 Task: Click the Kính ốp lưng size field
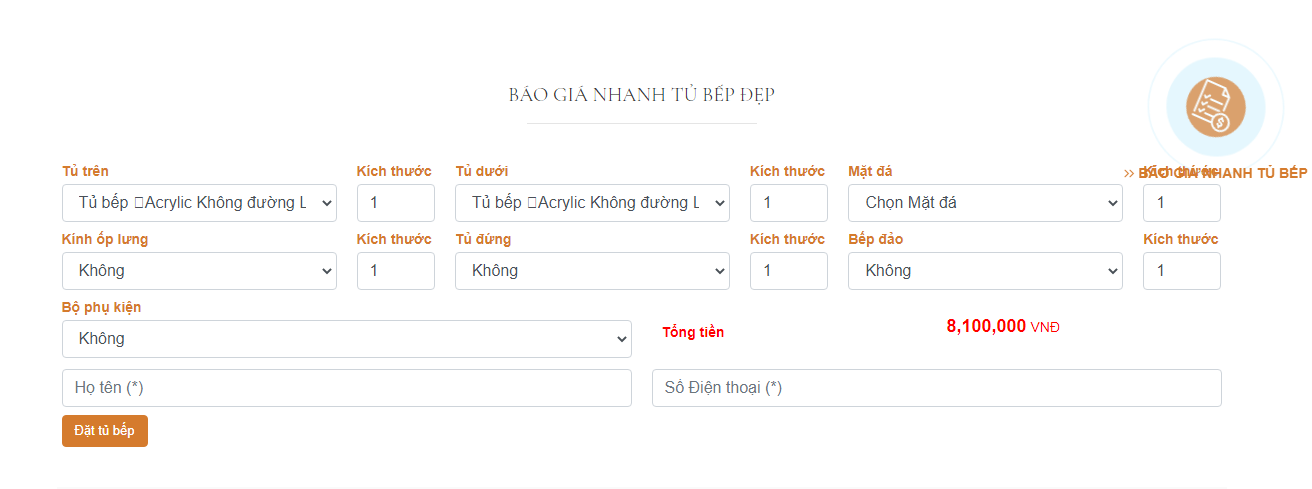pyautogui.click(x=395, y=271)
